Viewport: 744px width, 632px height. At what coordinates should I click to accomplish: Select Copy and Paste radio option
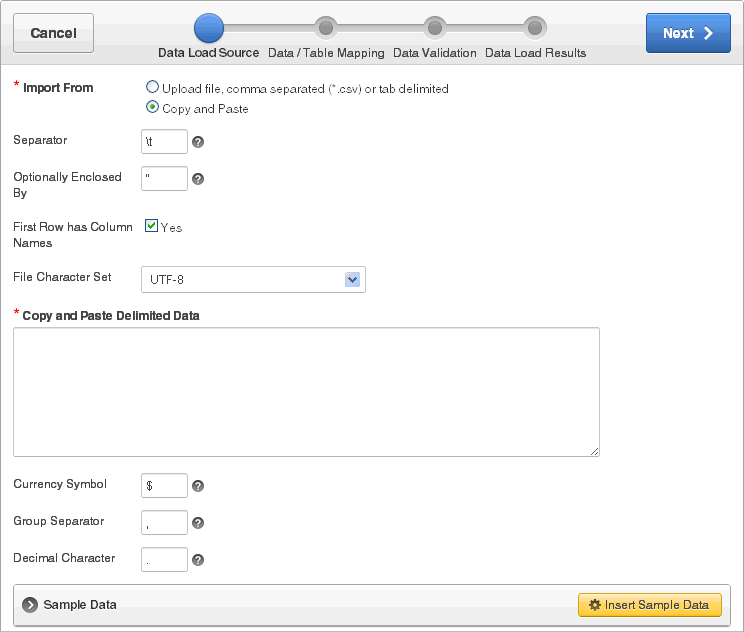(152, 107)
